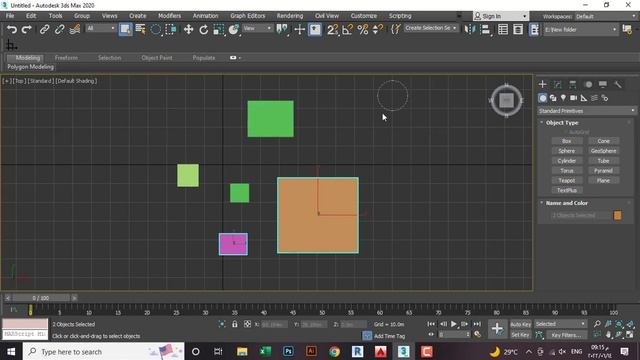
Task: Open Create Selection Set dropdown
Action: pos(431,28)
